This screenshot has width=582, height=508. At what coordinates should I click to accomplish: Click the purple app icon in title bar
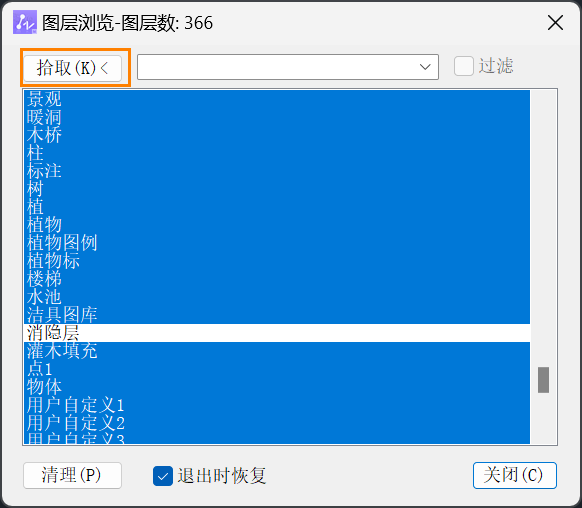pyautogui.click(x=25, y=22)
